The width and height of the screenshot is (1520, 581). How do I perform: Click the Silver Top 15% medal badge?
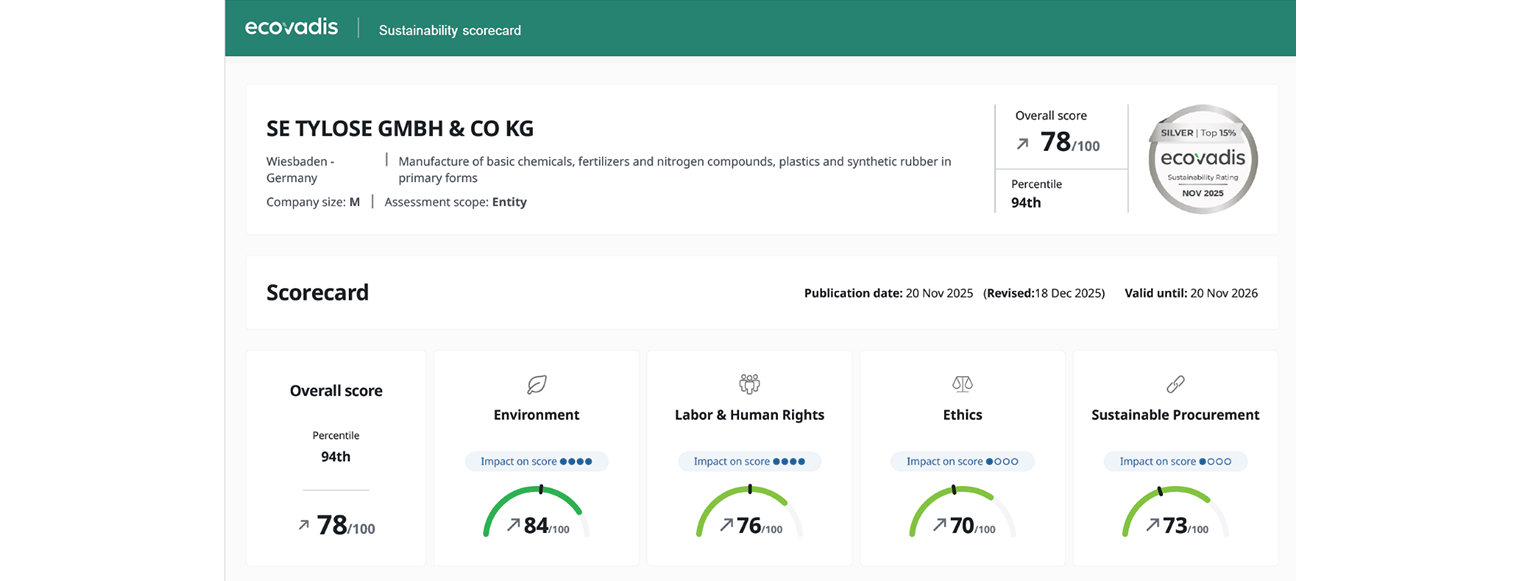click(x=1201, y=159)
